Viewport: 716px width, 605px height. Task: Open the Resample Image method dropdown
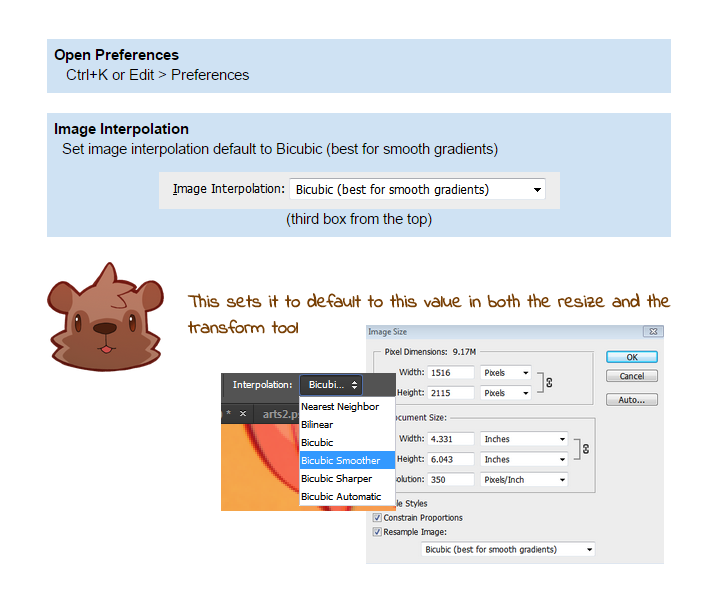[x=508, y=549]
